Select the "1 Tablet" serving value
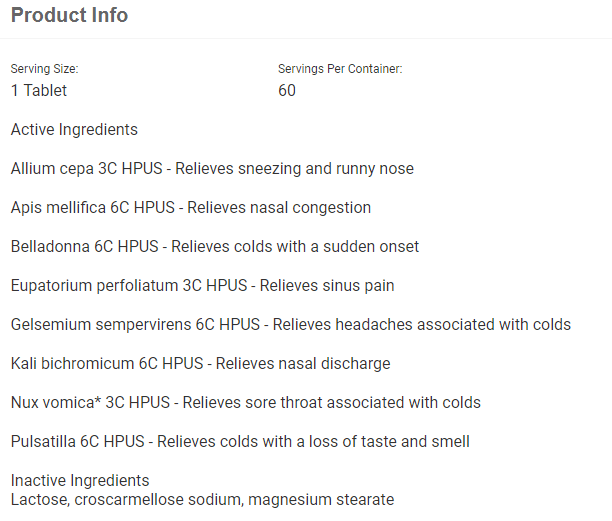 (39, 90)
